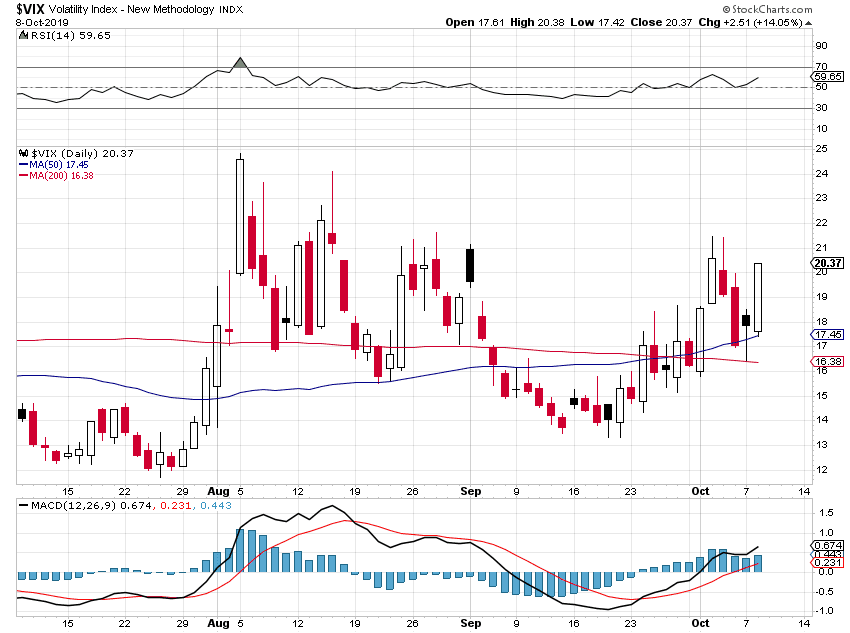Click the -0.5 level on the MACD axis
Image resolution: width=850 pixels, height=633 pixels.
tap(823, 591)
